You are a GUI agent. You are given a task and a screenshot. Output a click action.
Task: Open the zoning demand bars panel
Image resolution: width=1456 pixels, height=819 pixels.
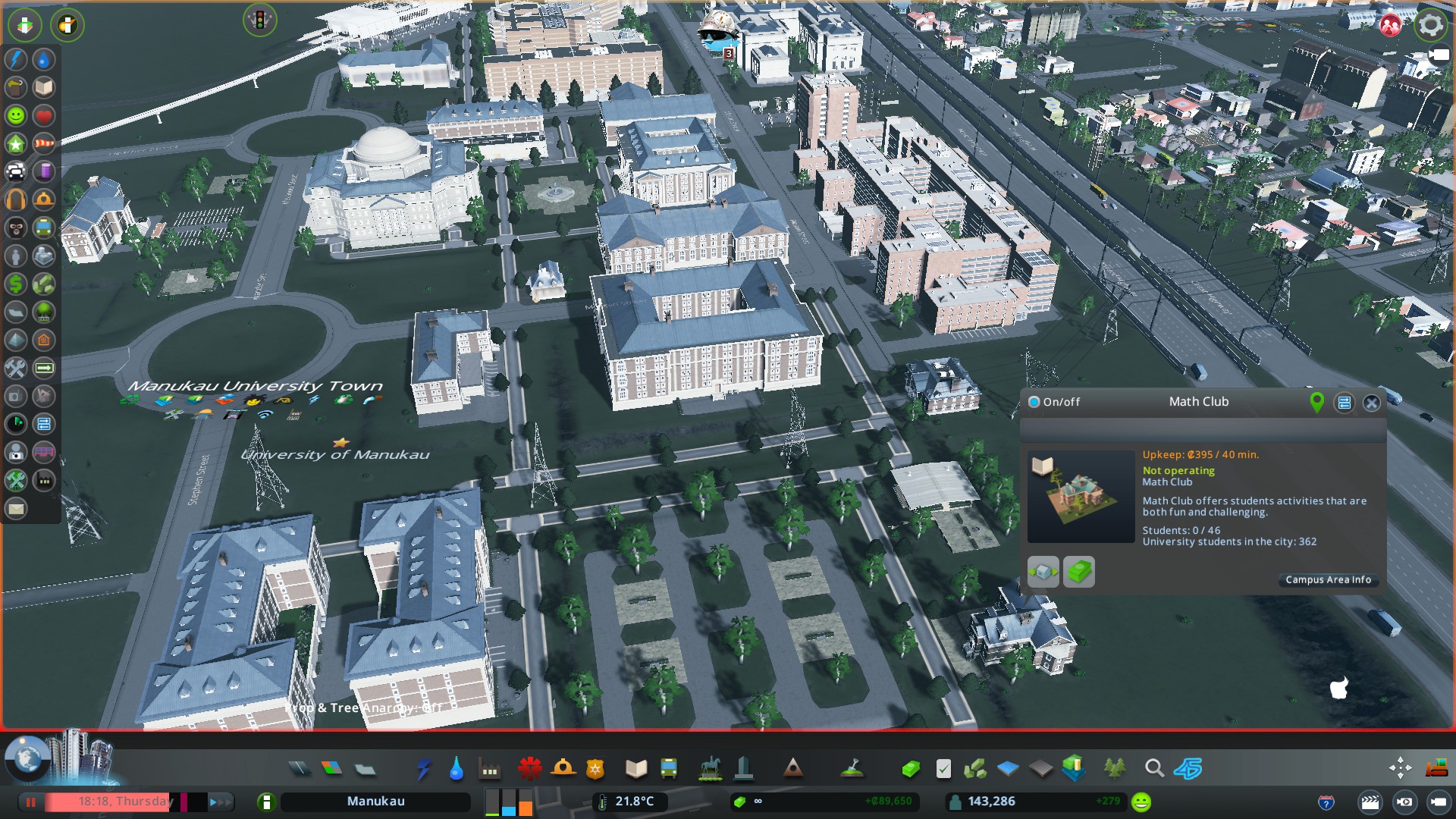click(508, 802)
